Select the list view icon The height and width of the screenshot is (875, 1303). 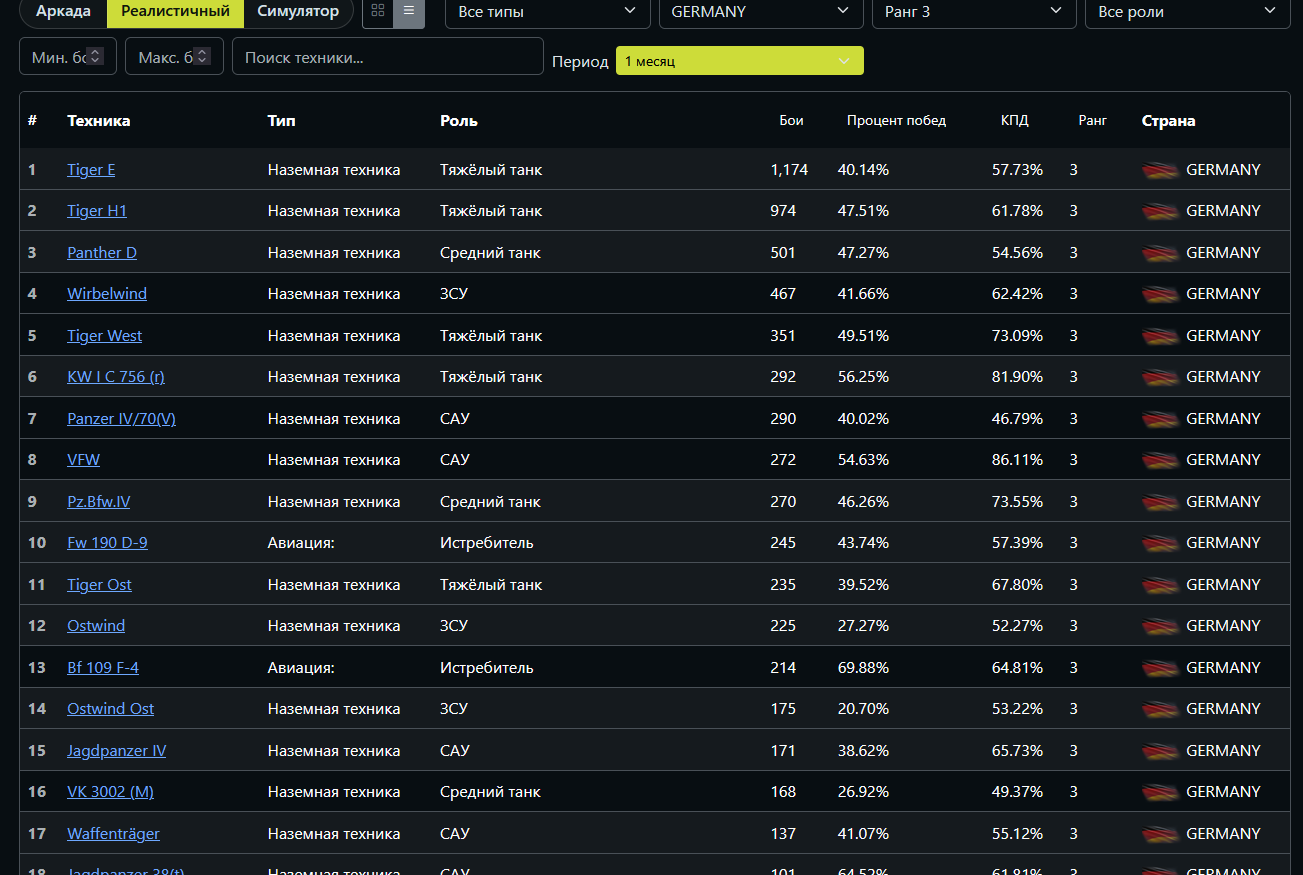[x=408, y=11]
